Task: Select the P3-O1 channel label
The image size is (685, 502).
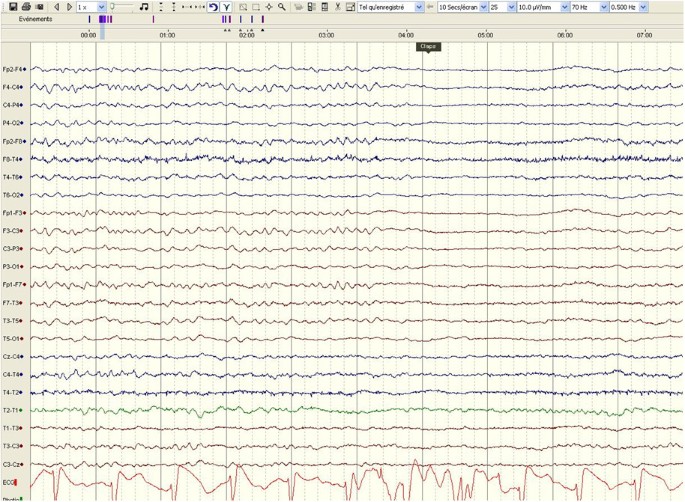Action: click(13, 267)
